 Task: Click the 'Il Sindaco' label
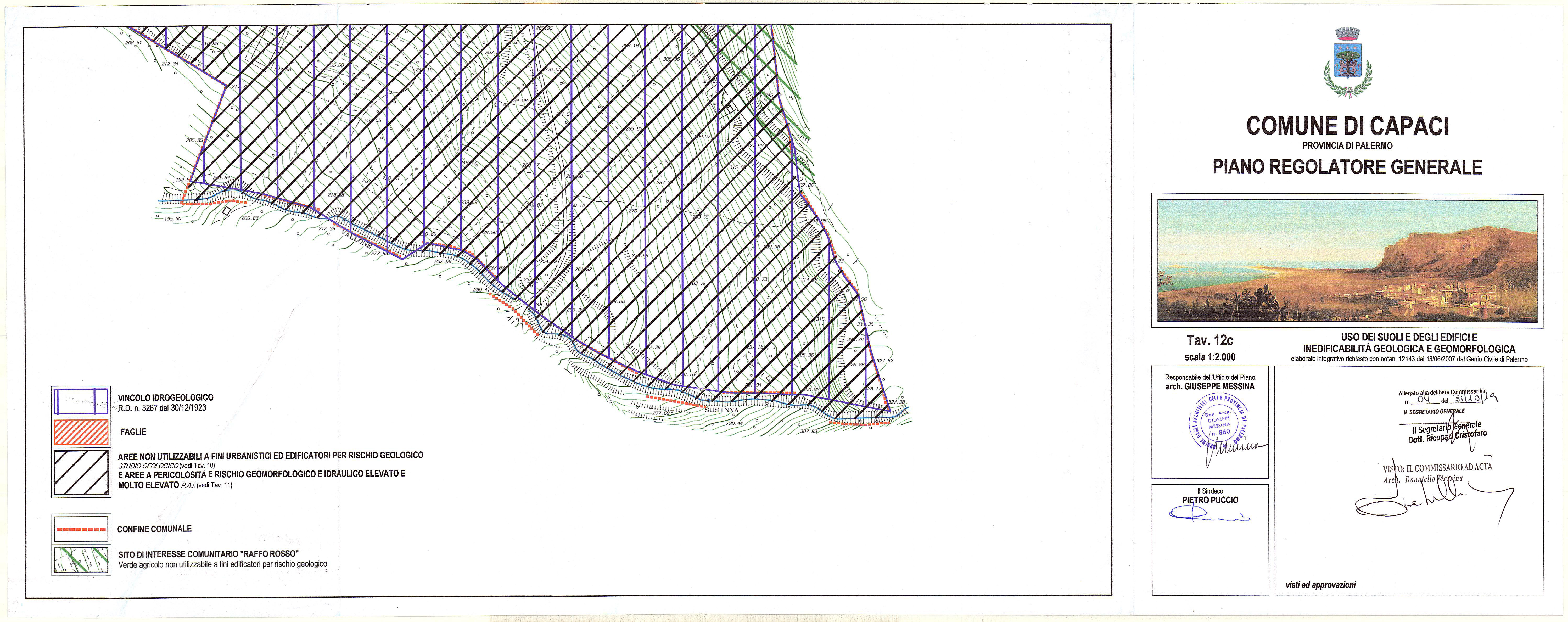1210,491
